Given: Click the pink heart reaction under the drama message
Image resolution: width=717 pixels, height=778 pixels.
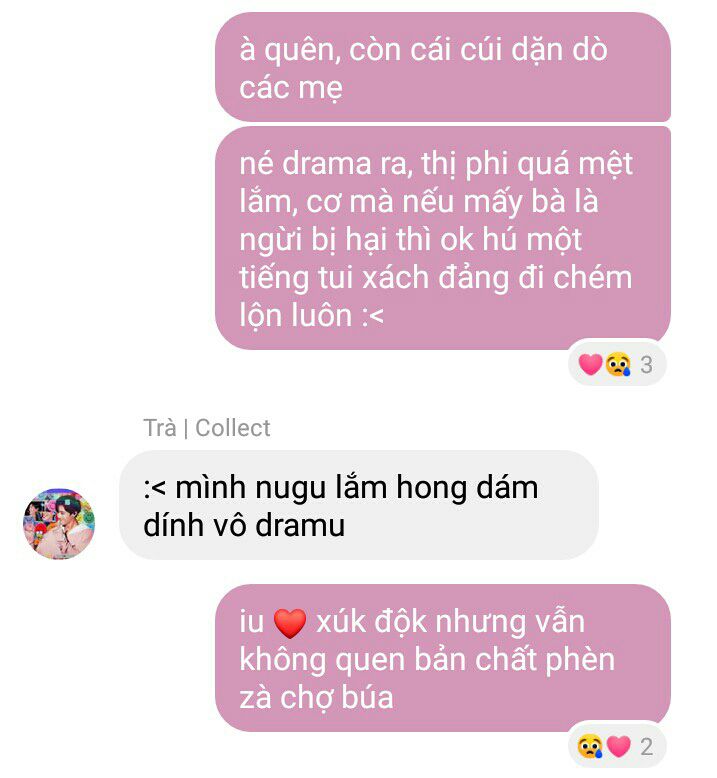Looking at the screenshot, I should point(590,364).
